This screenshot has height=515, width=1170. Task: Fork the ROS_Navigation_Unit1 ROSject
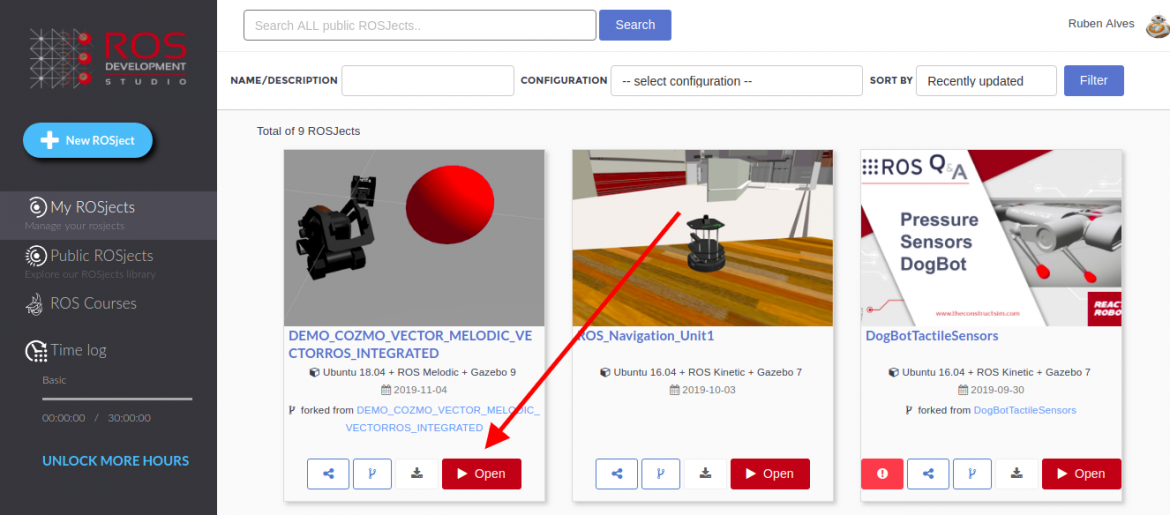pyautogui.click(x=661, y=474)
